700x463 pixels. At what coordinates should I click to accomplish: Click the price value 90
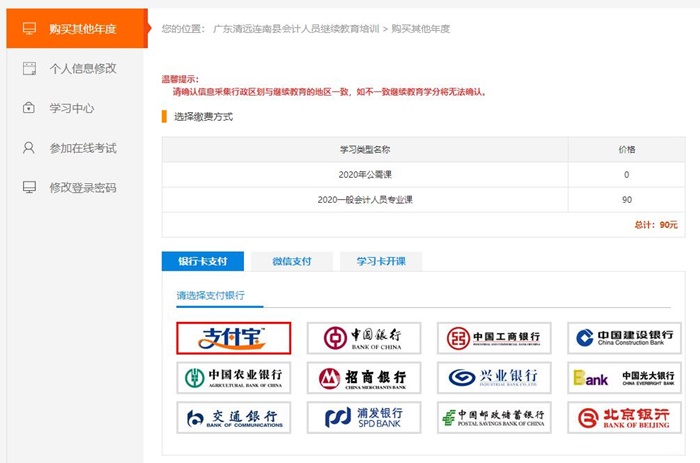627,200
